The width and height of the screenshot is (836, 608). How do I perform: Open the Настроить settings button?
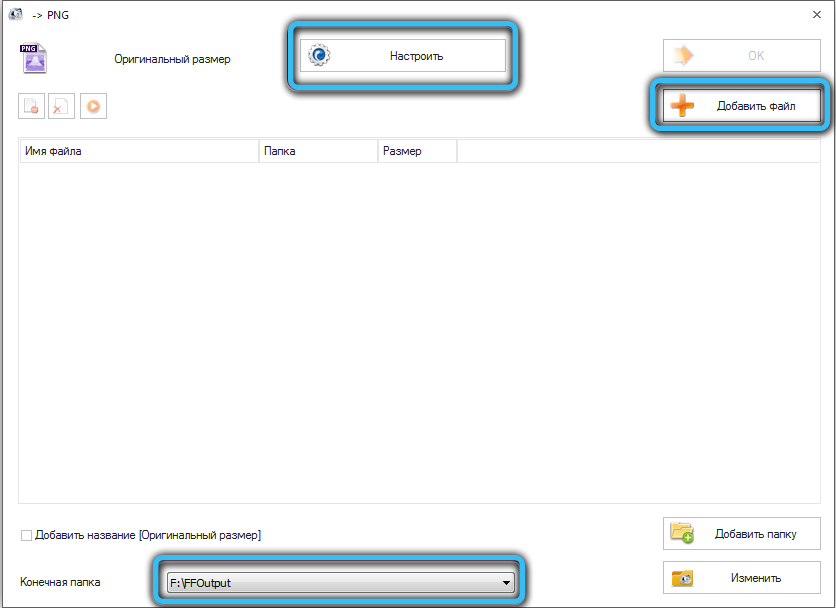click(x=403, y=55)
